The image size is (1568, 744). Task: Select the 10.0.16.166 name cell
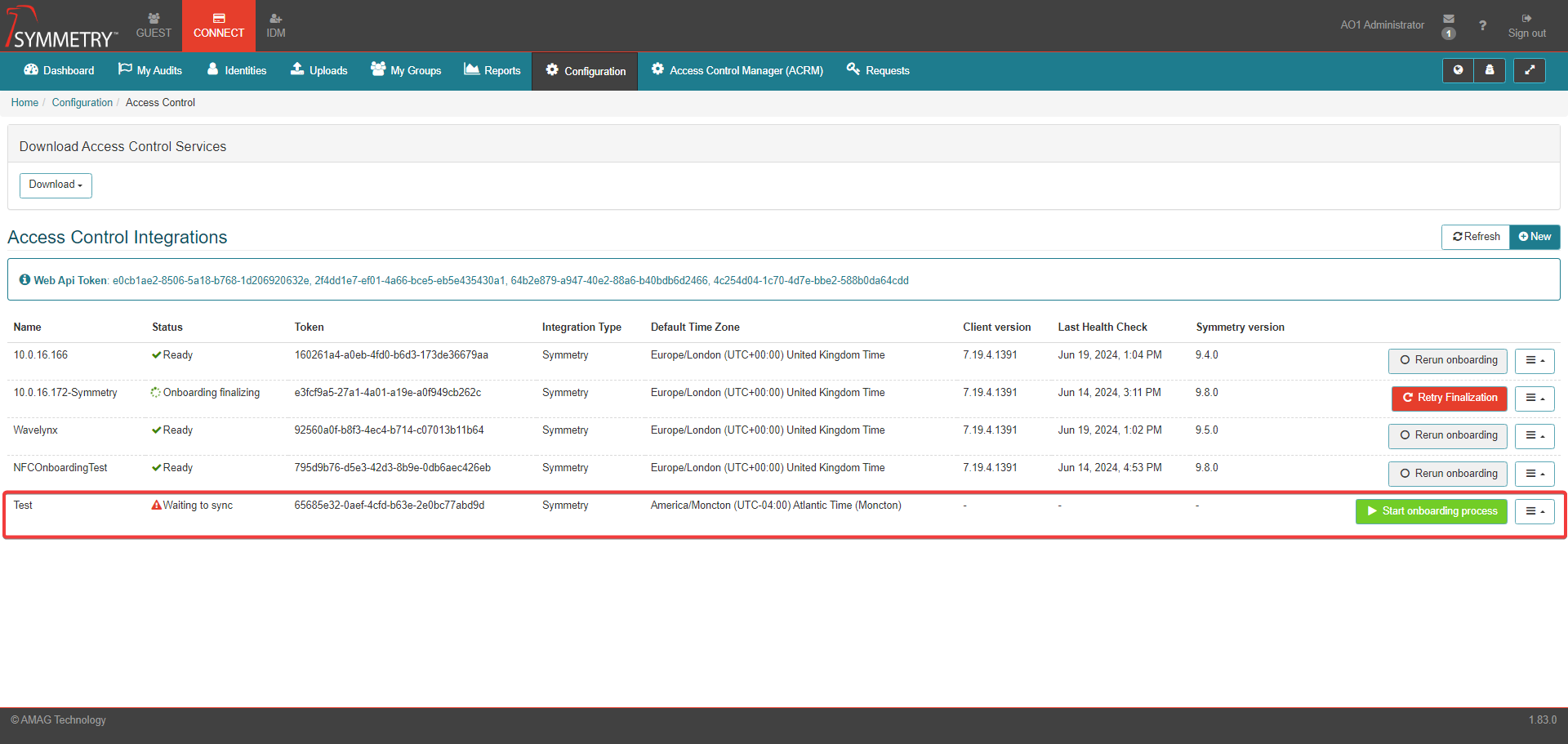click(x=41, y=355)
